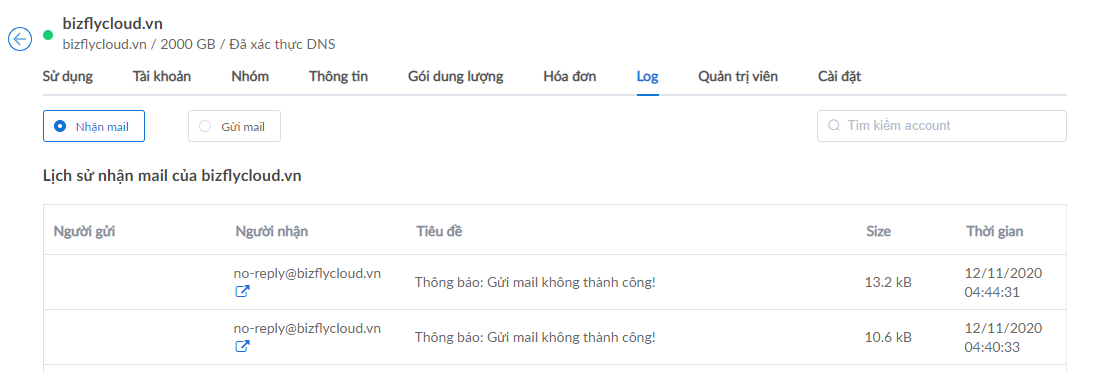This screenshot has width=1094, height=373.
Task: Open the Quản trị viên tab
Action: coord(738,77)
